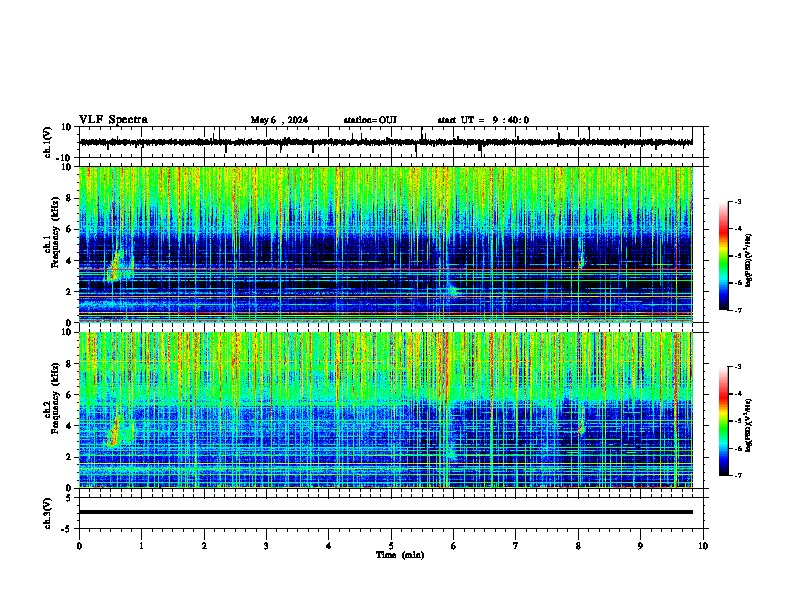This screenshot has height=612, width=792.
Task: Click the time axis tick label "5"
Action: [391, 546]
